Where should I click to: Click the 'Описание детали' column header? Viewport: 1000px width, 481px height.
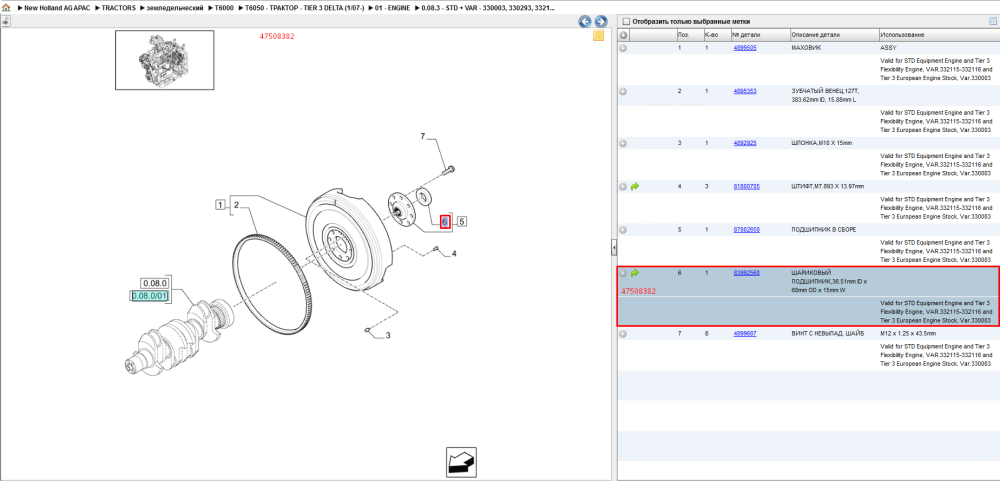pos(833,35)
